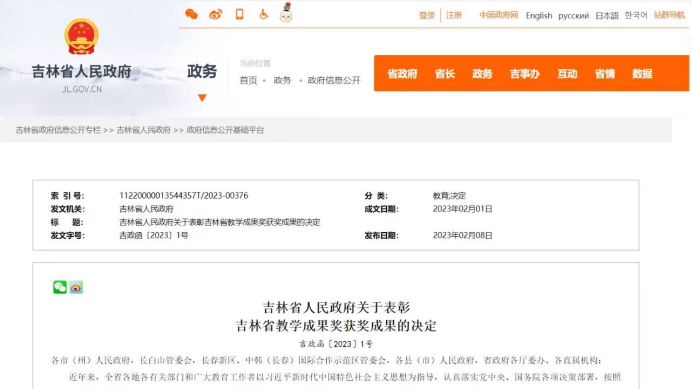
Task: Open 政府信息公开基础平台 breadcrumb
Action: click(225, 130)
